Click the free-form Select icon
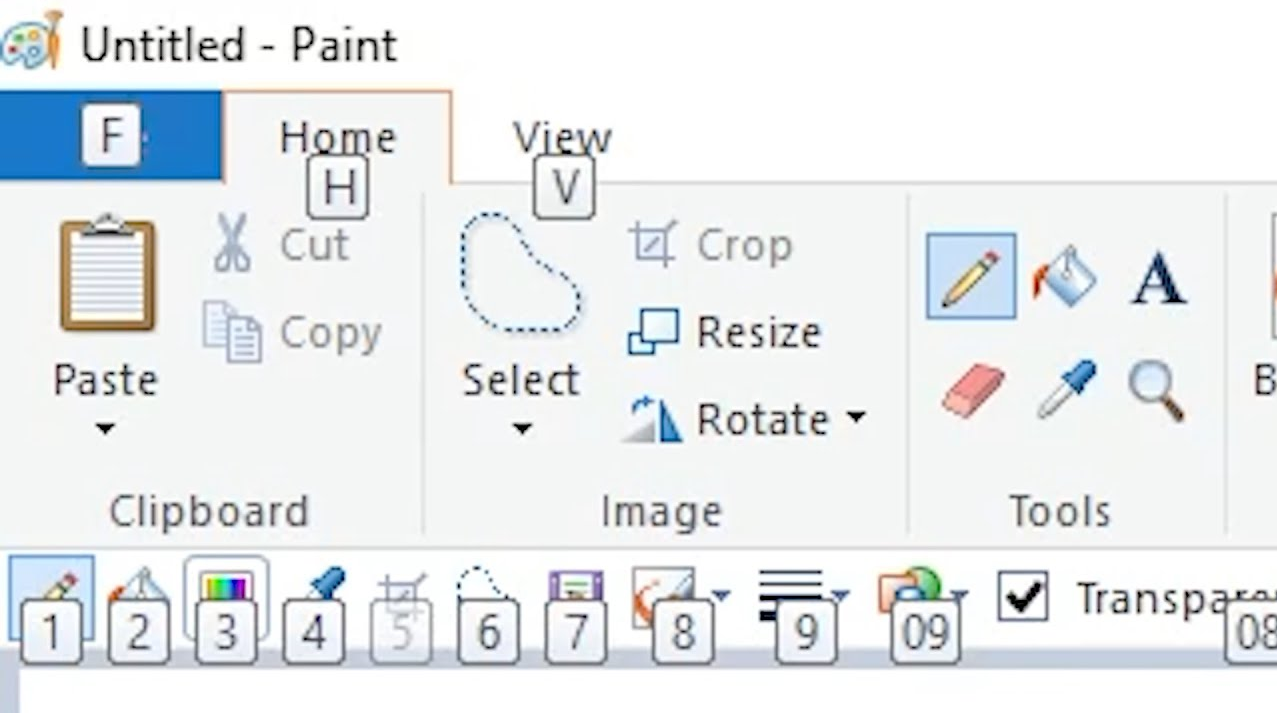The width and height of the screenshot is (1277, 713). (519, 273)
